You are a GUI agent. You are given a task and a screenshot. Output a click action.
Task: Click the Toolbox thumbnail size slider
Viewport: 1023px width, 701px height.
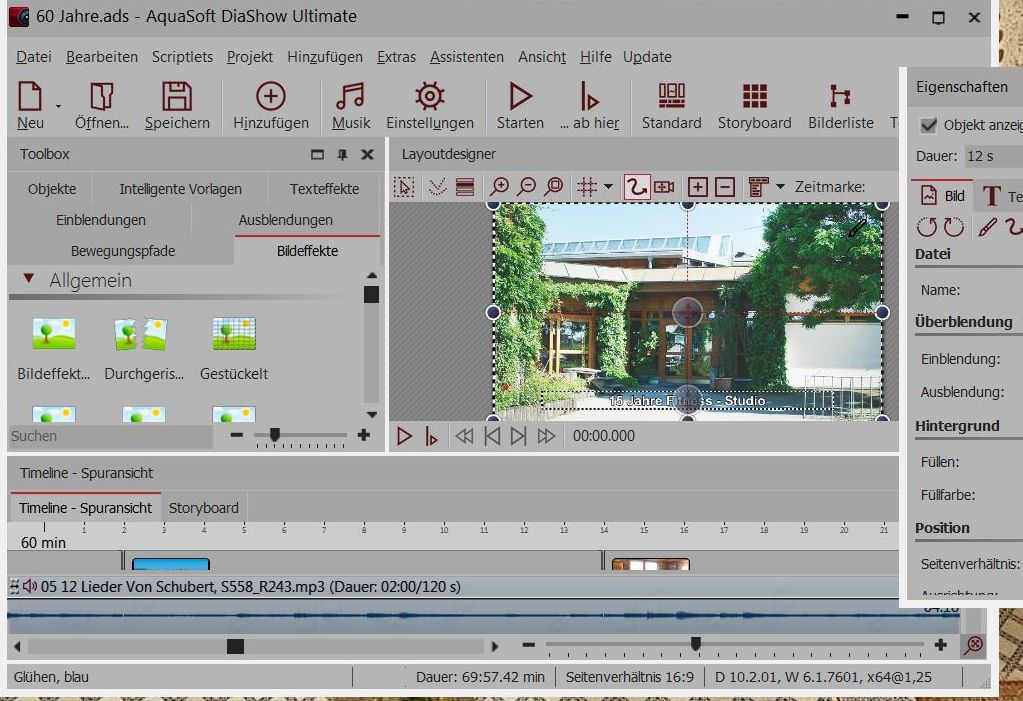[x=275, y=435]
